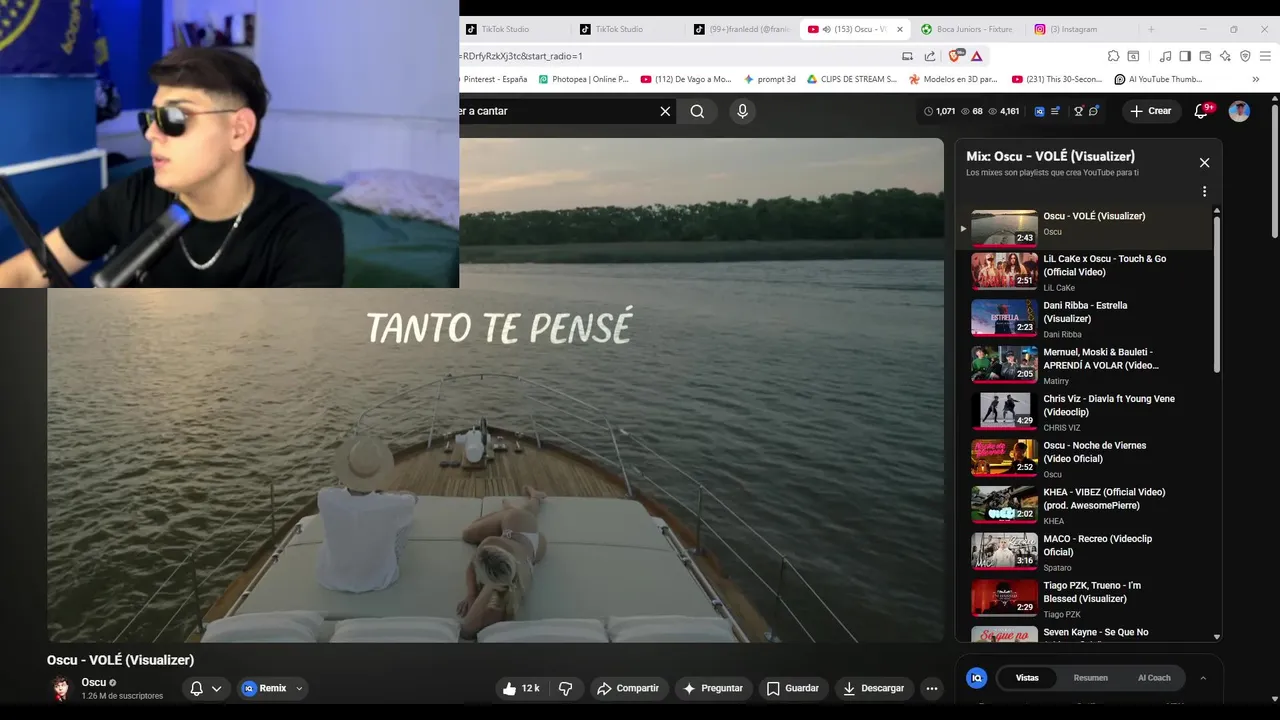Open mix playlist three-dot options
The image size is (1280, 720).
[x=1204, y=191]
